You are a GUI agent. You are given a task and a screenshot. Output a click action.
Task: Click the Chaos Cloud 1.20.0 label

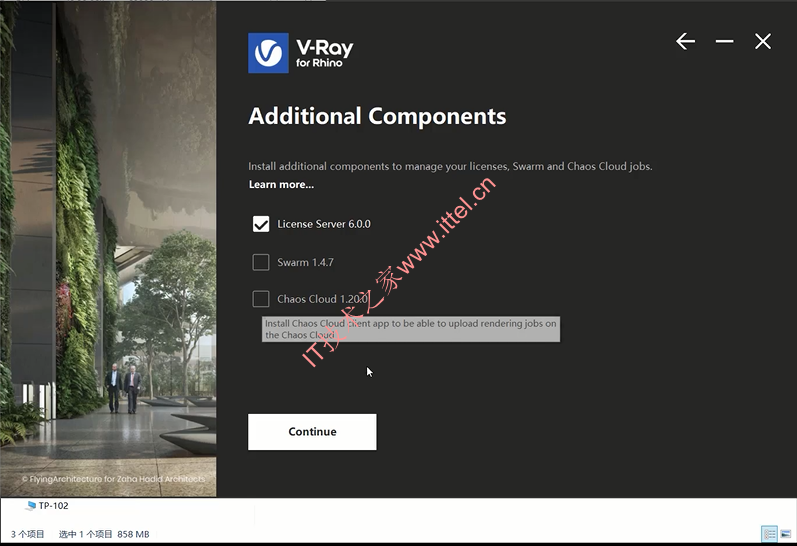pos(322,299)
